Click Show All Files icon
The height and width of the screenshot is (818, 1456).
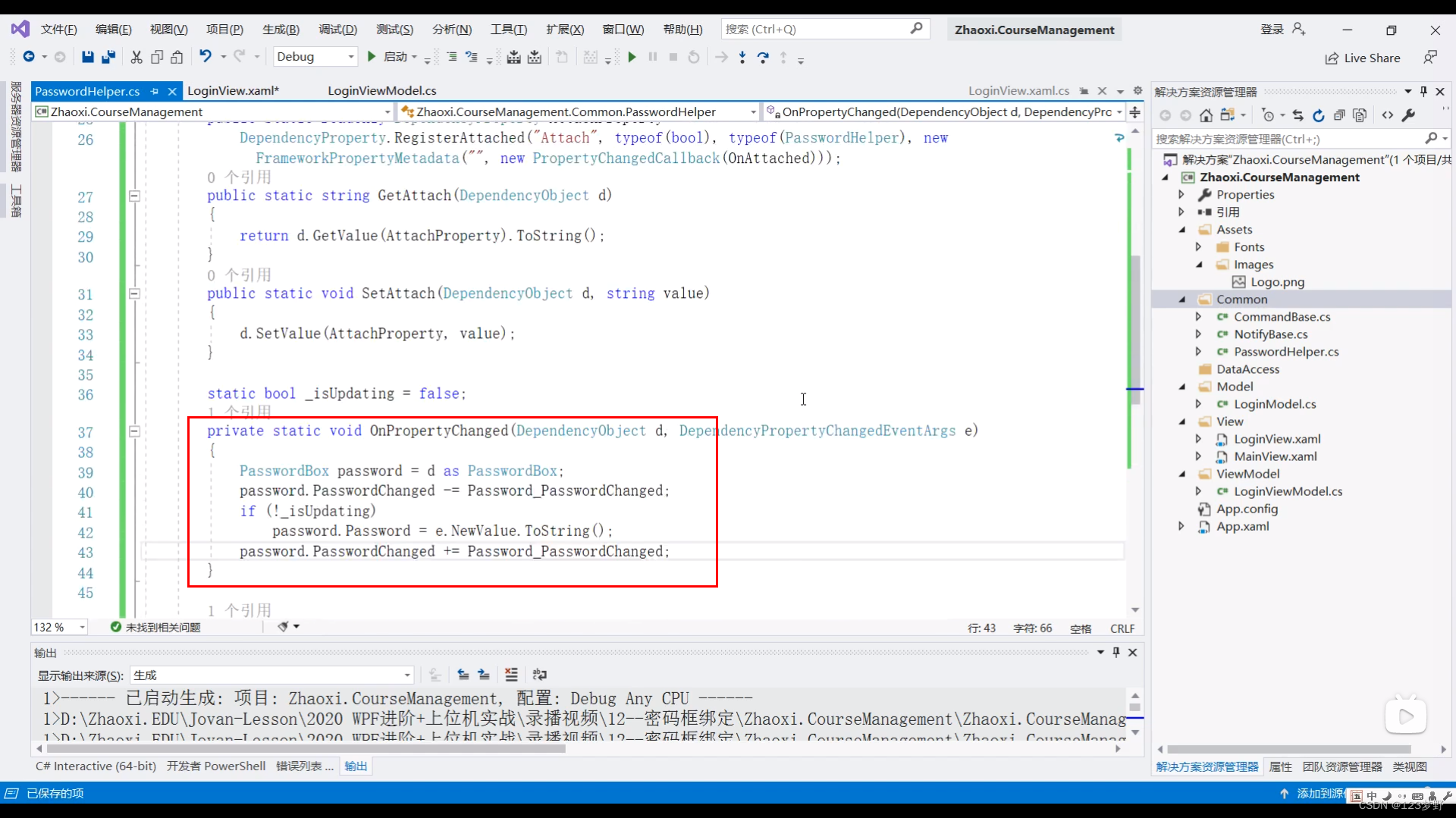[x=1360, y=115]
